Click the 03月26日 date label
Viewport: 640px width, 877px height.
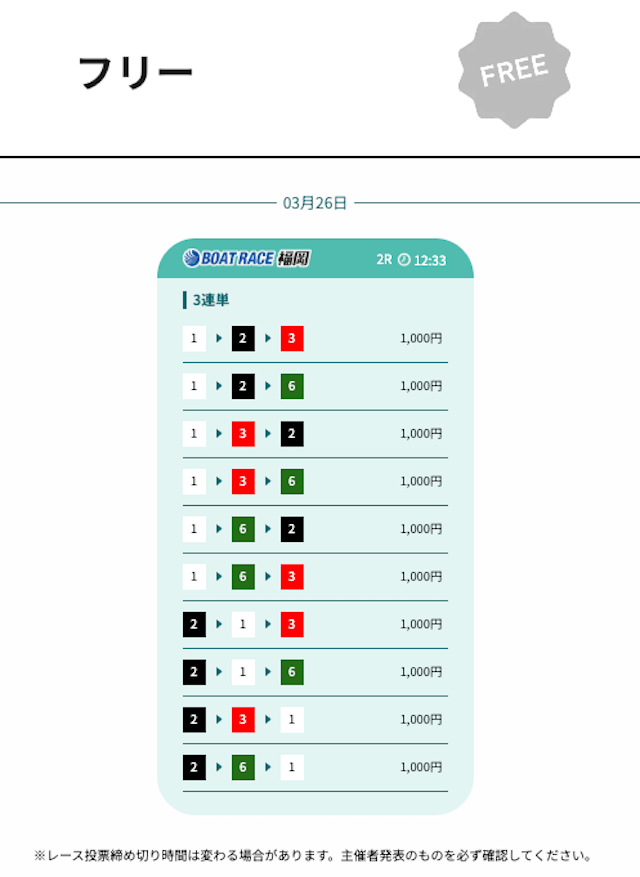[x=315, y=203]
